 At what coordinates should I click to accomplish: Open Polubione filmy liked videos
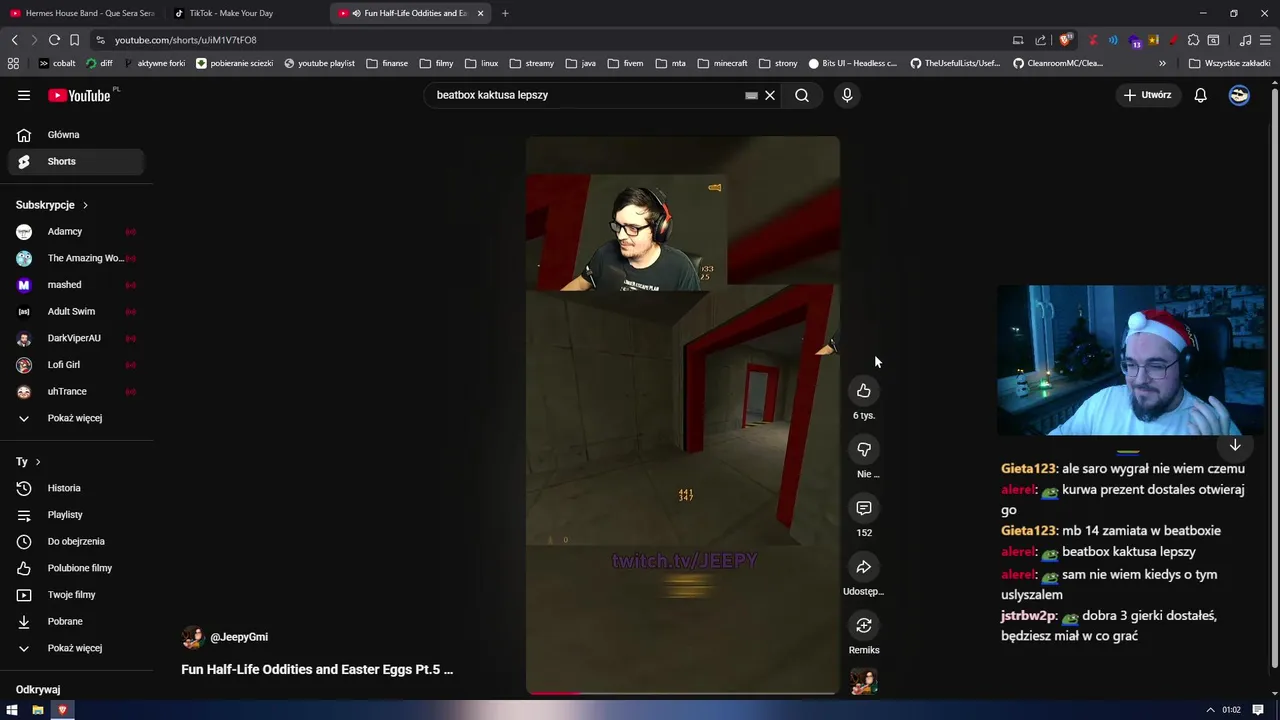point(75,568)
